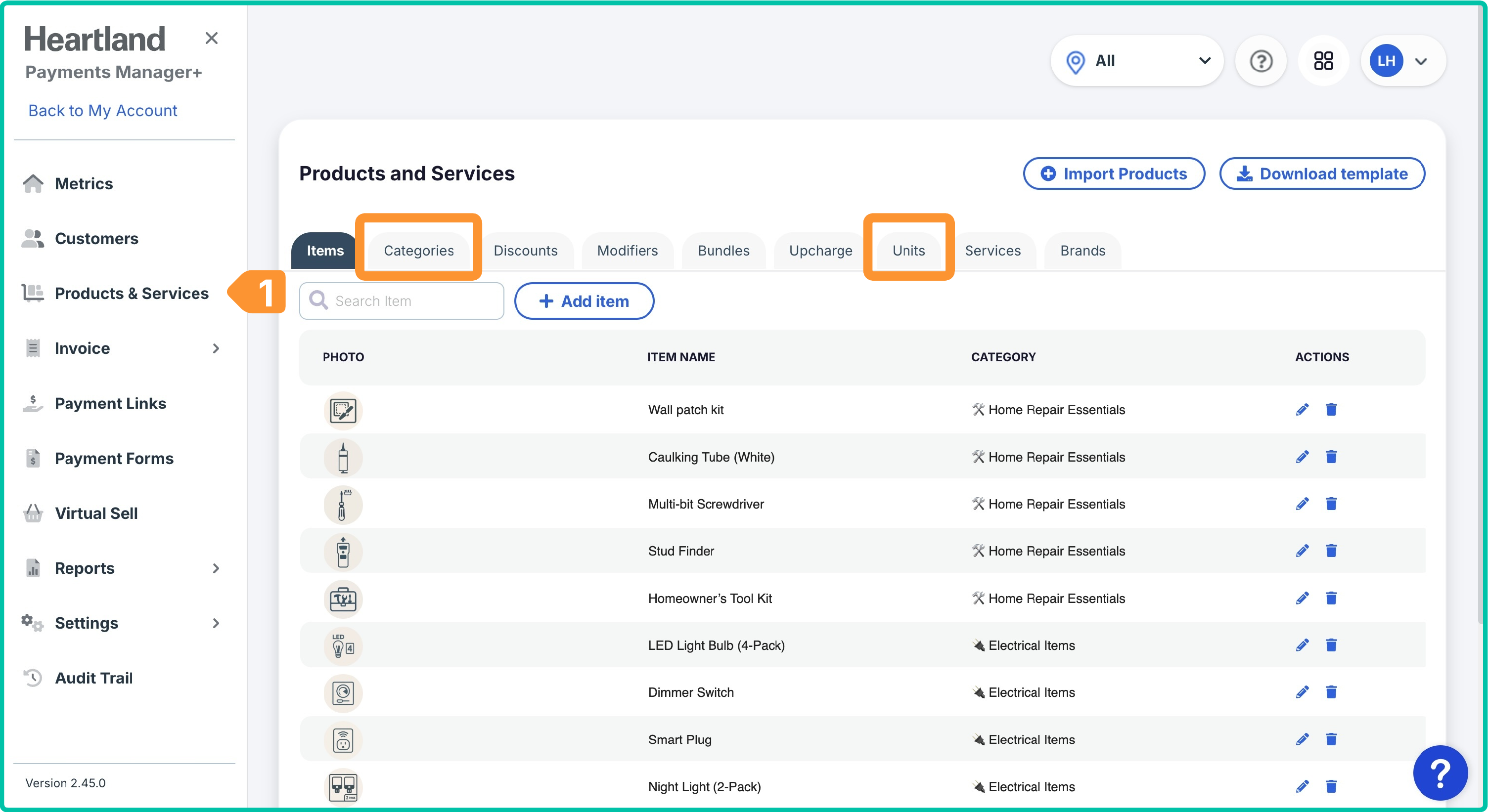Click the CATEGORY column header
This screenshot has width=1488, height=812.
1003,357
